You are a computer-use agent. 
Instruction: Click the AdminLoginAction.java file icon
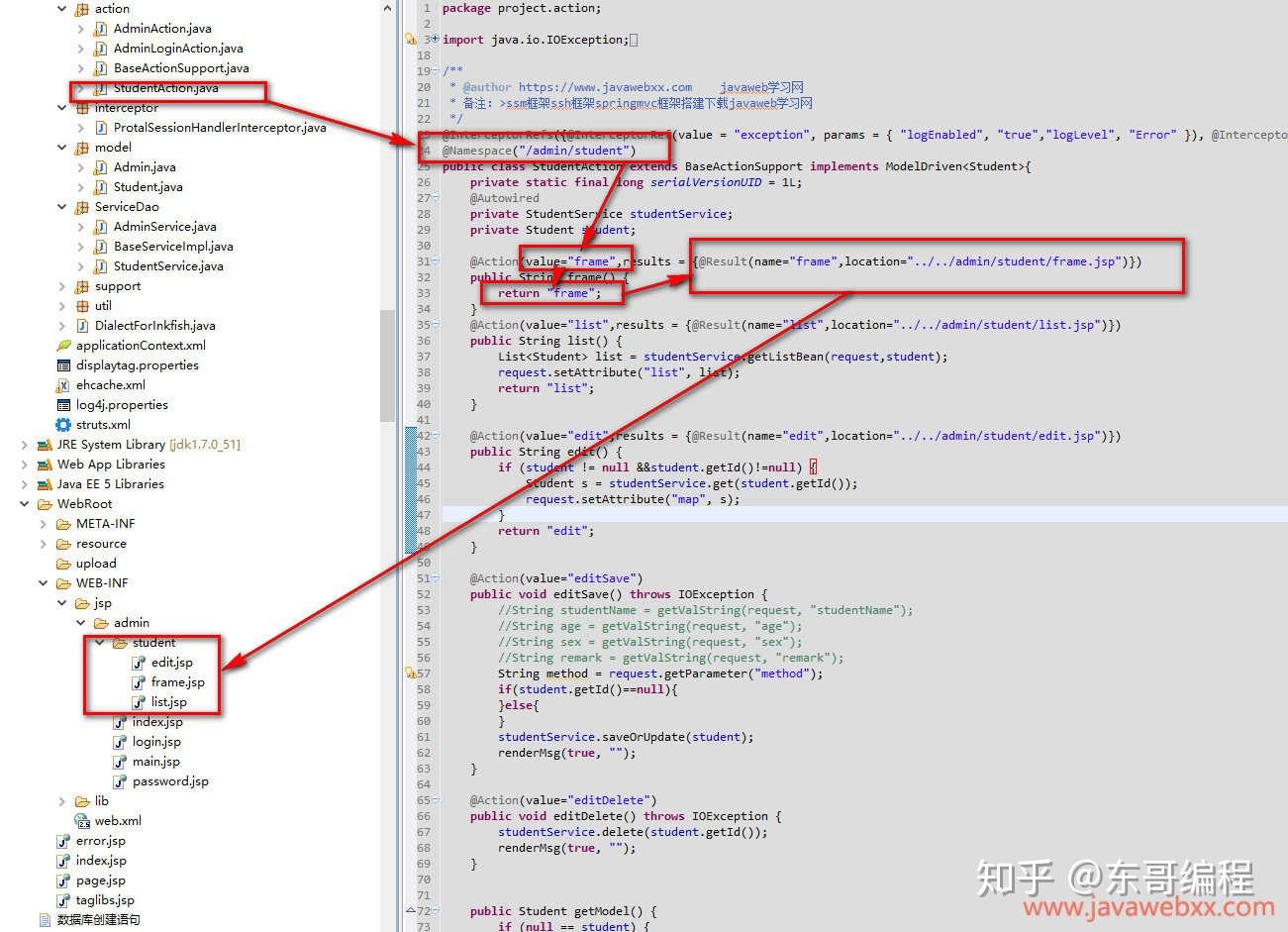tap(100, 49)
